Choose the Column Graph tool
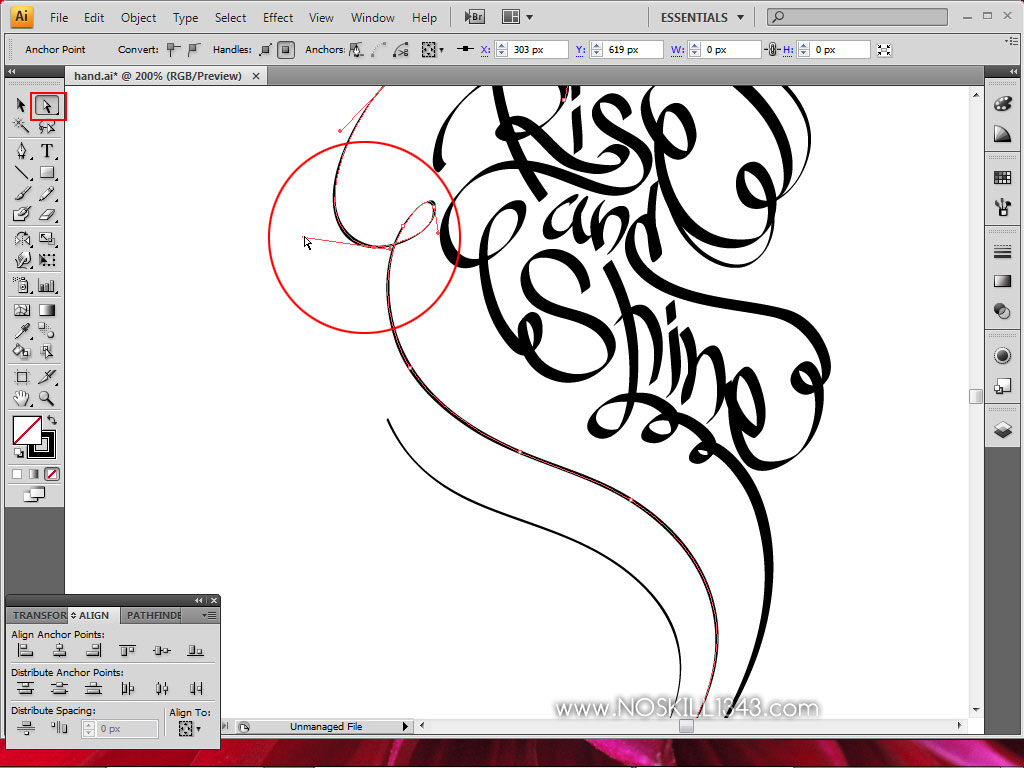The image size is (1024, 768). click(46, 285)
